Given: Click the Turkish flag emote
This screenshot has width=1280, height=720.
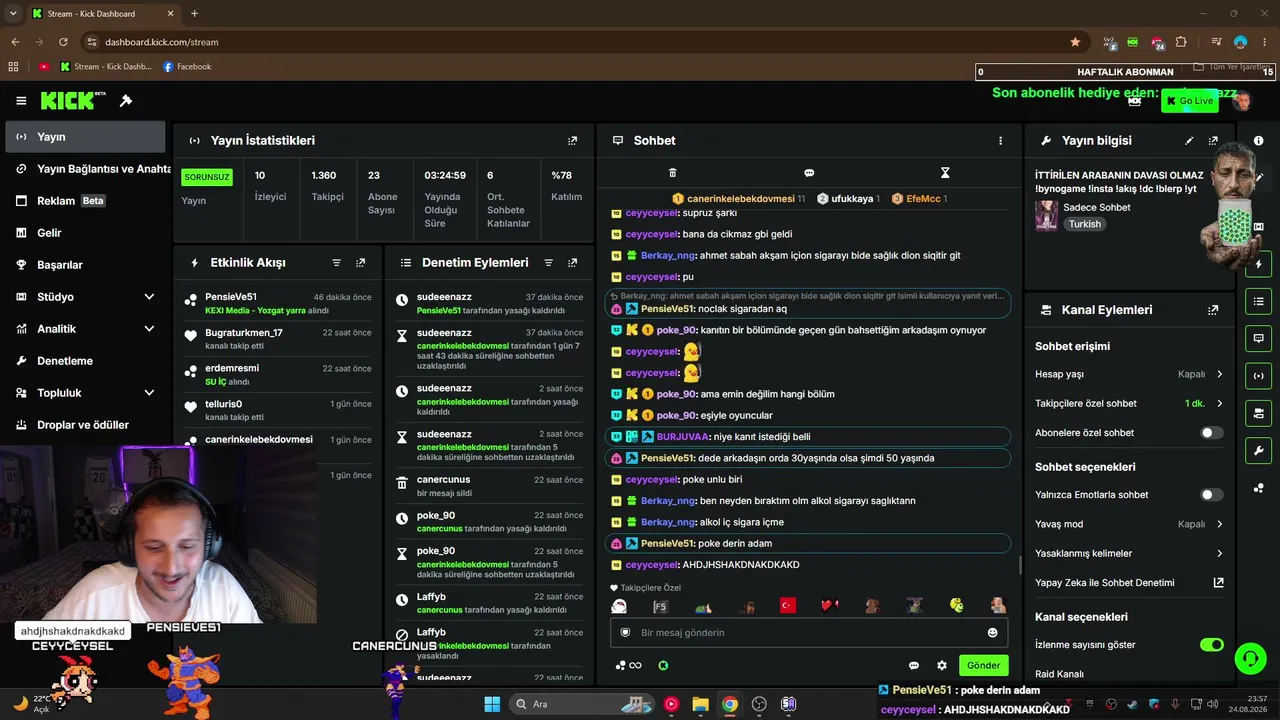Looking at the screenshot, I should click(x=787, y=606).
